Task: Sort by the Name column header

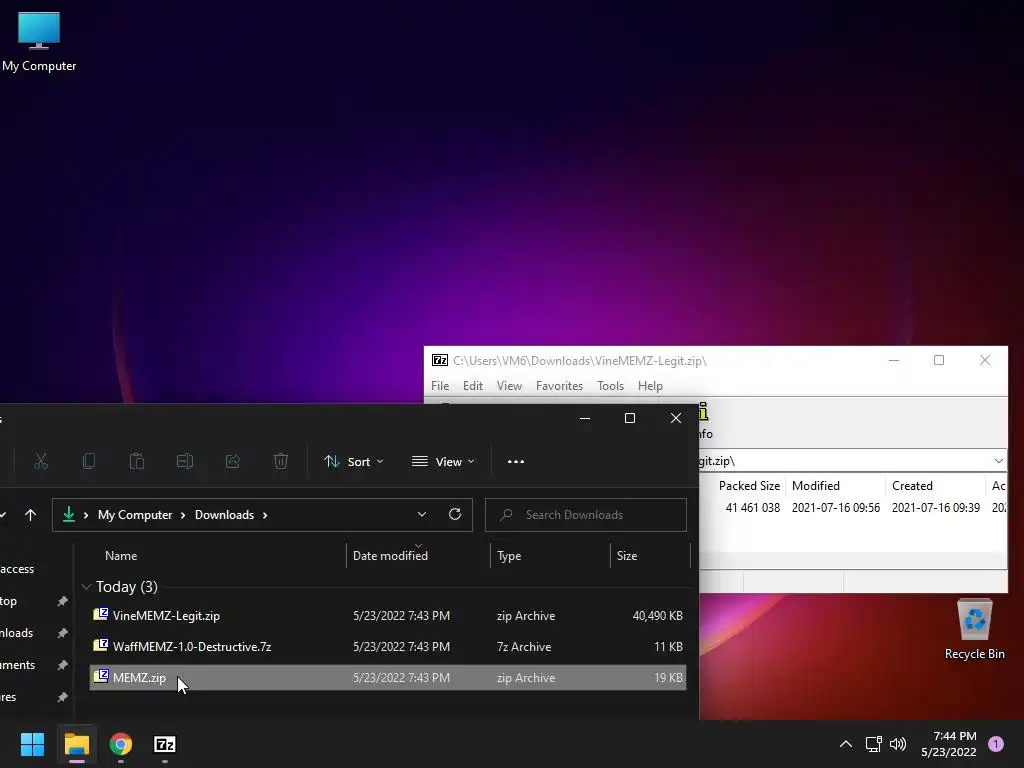Action: coord(121,556)
